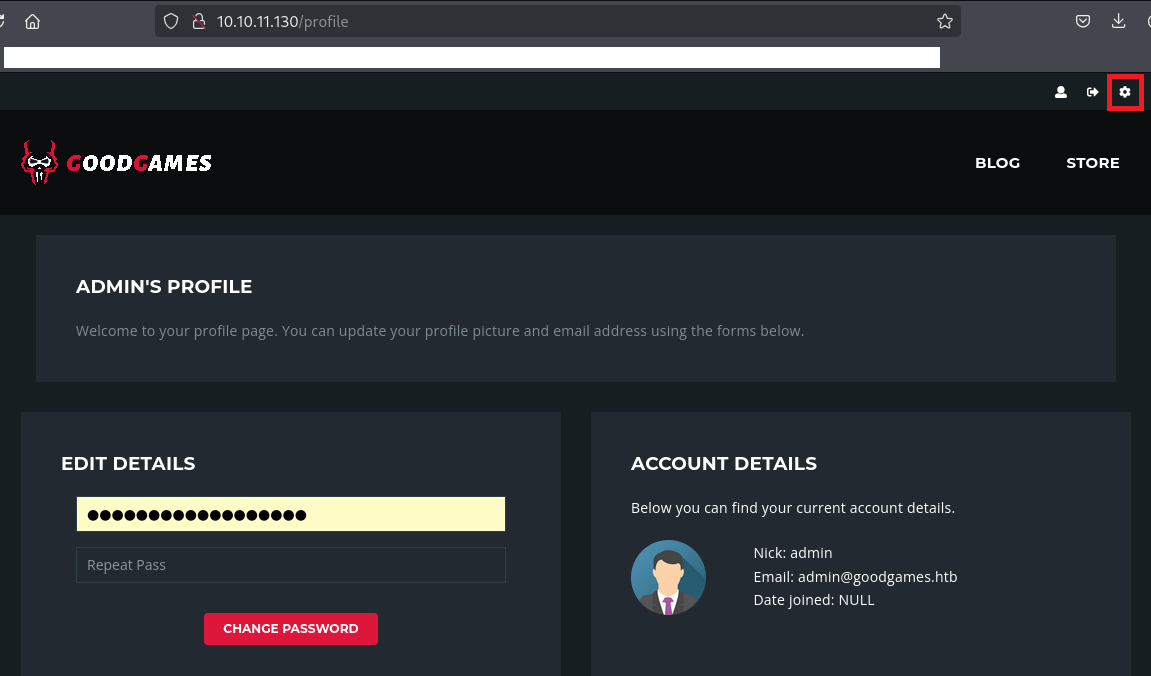Open the STORE menu item

pos(1092,163)
